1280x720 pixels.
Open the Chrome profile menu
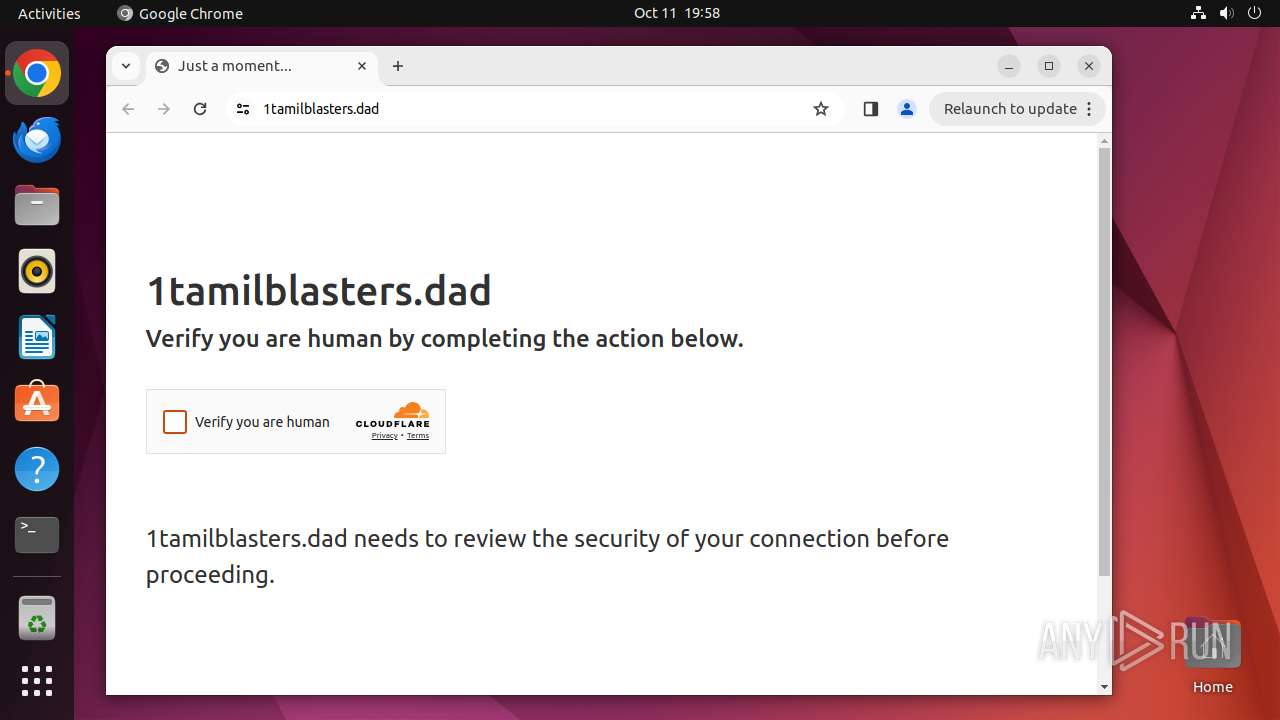tap(907, 109)
